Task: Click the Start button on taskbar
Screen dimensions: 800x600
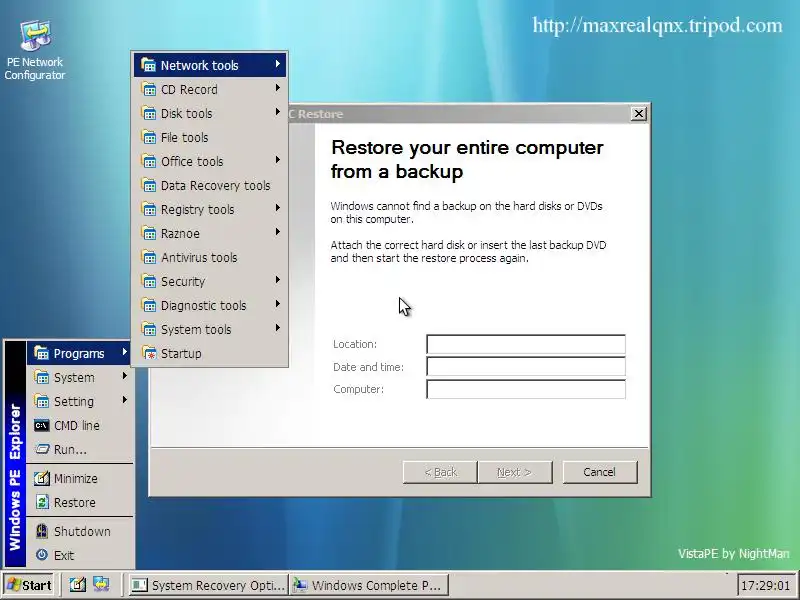Action: pos(30,585)
